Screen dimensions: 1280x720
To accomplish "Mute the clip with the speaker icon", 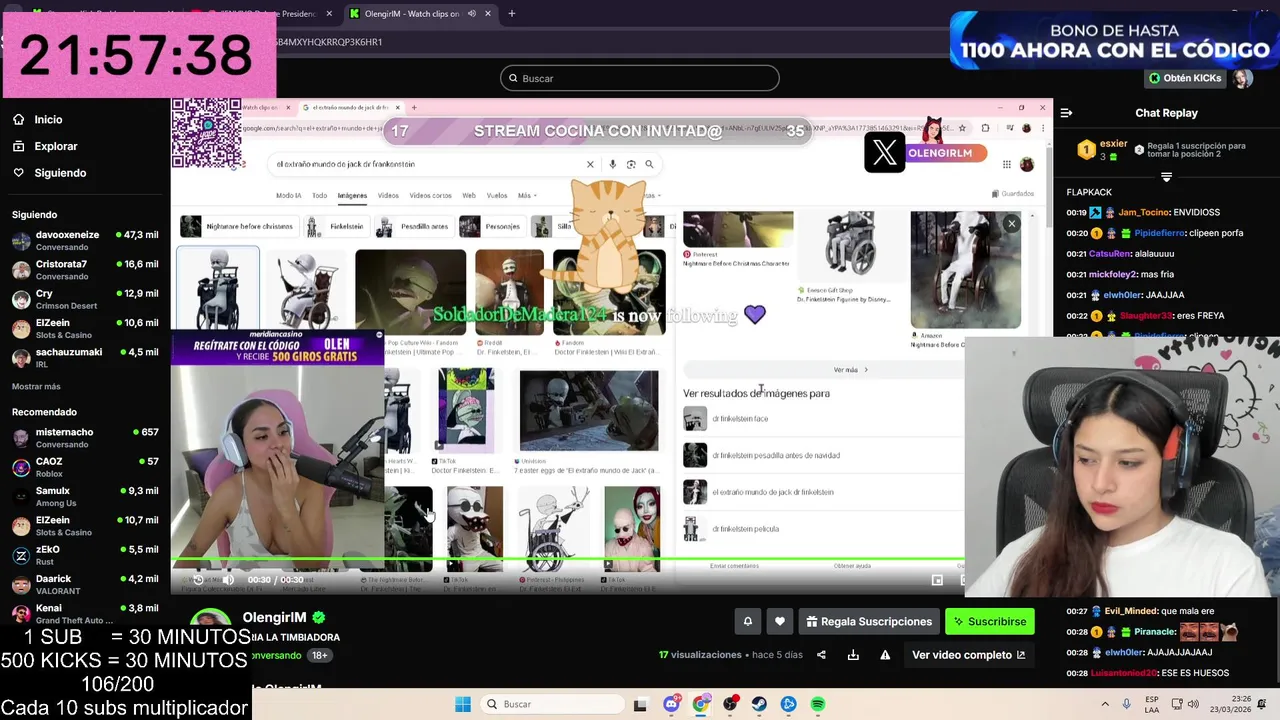I will (x=228, y=579).
